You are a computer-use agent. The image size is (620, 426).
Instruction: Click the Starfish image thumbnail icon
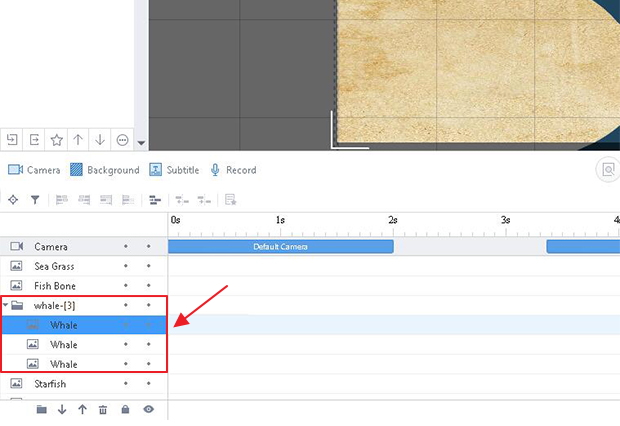16,383
